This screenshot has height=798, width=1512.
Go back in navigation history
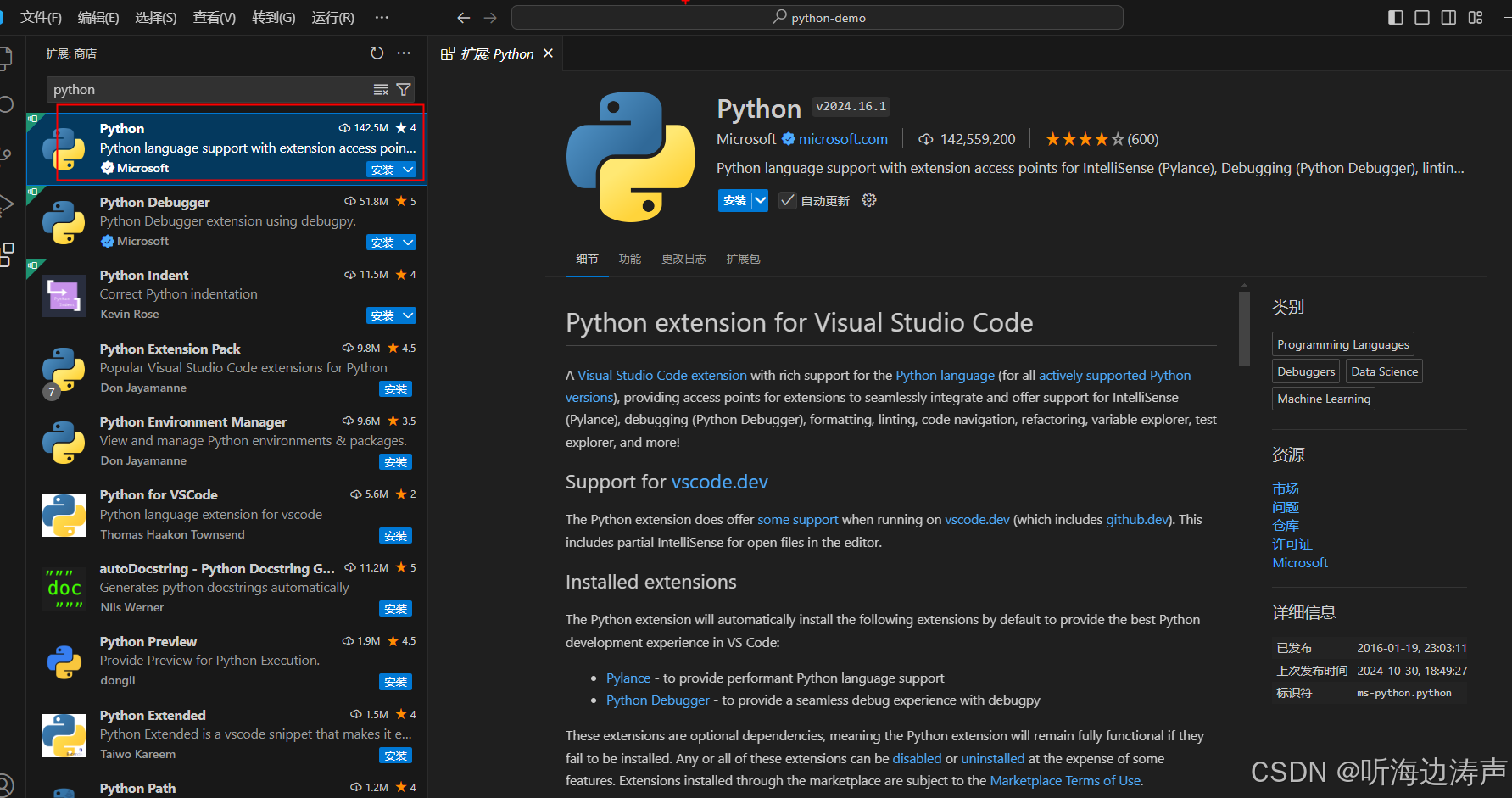463,18
